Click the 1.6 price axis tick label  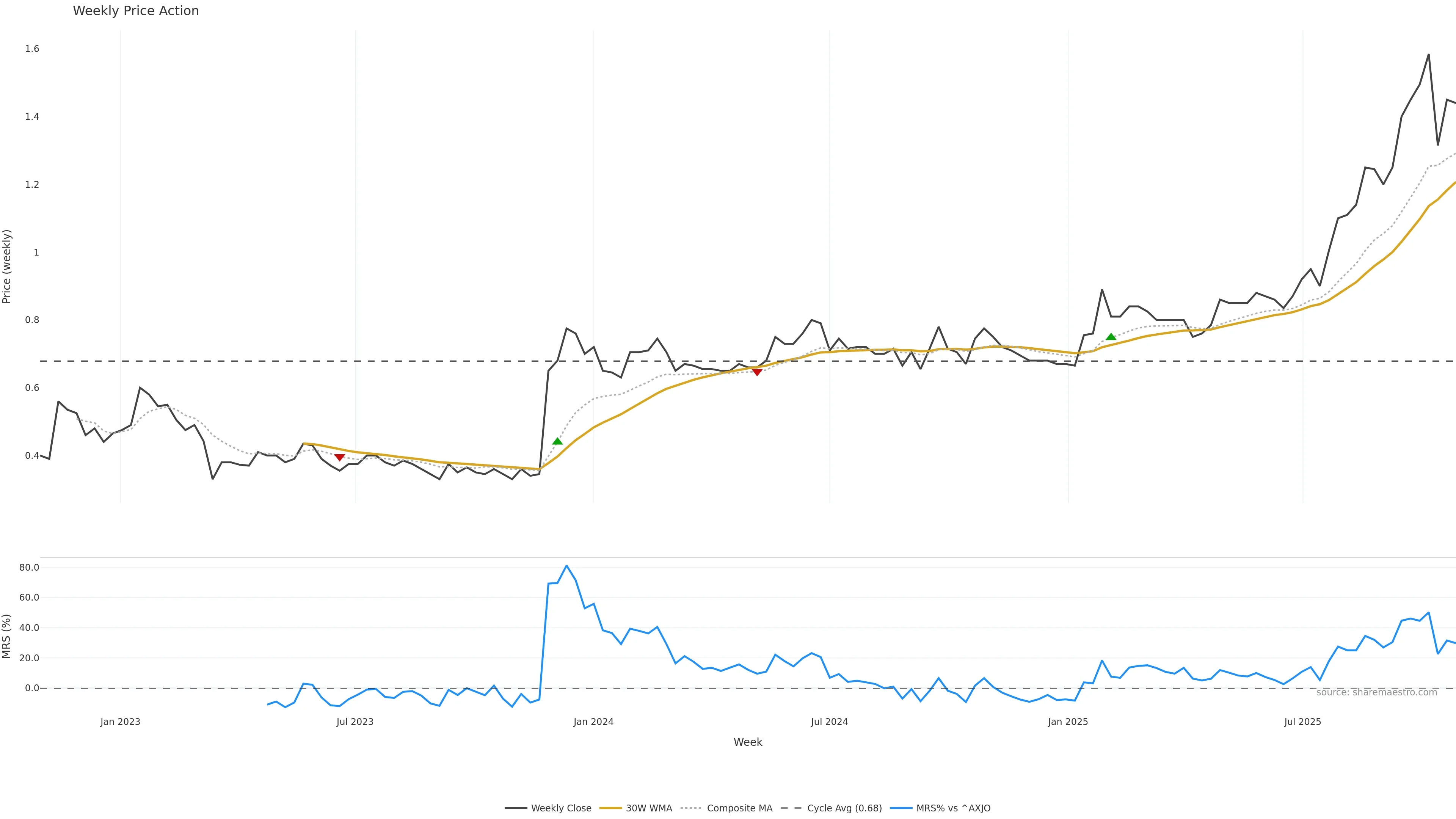click(x=32, y=49)
